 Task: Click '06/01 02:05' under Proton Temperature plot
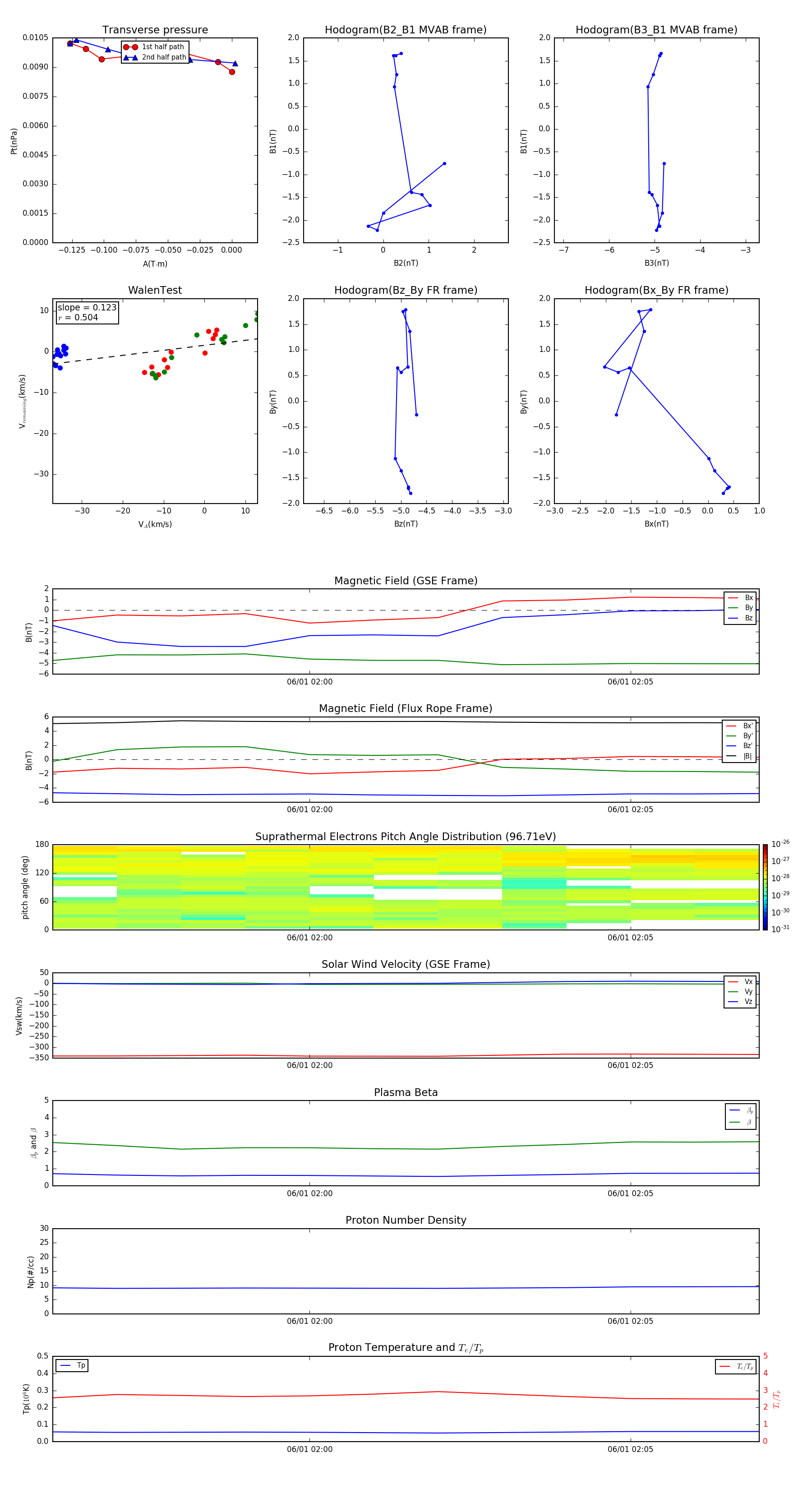(x=631, y=1449)
